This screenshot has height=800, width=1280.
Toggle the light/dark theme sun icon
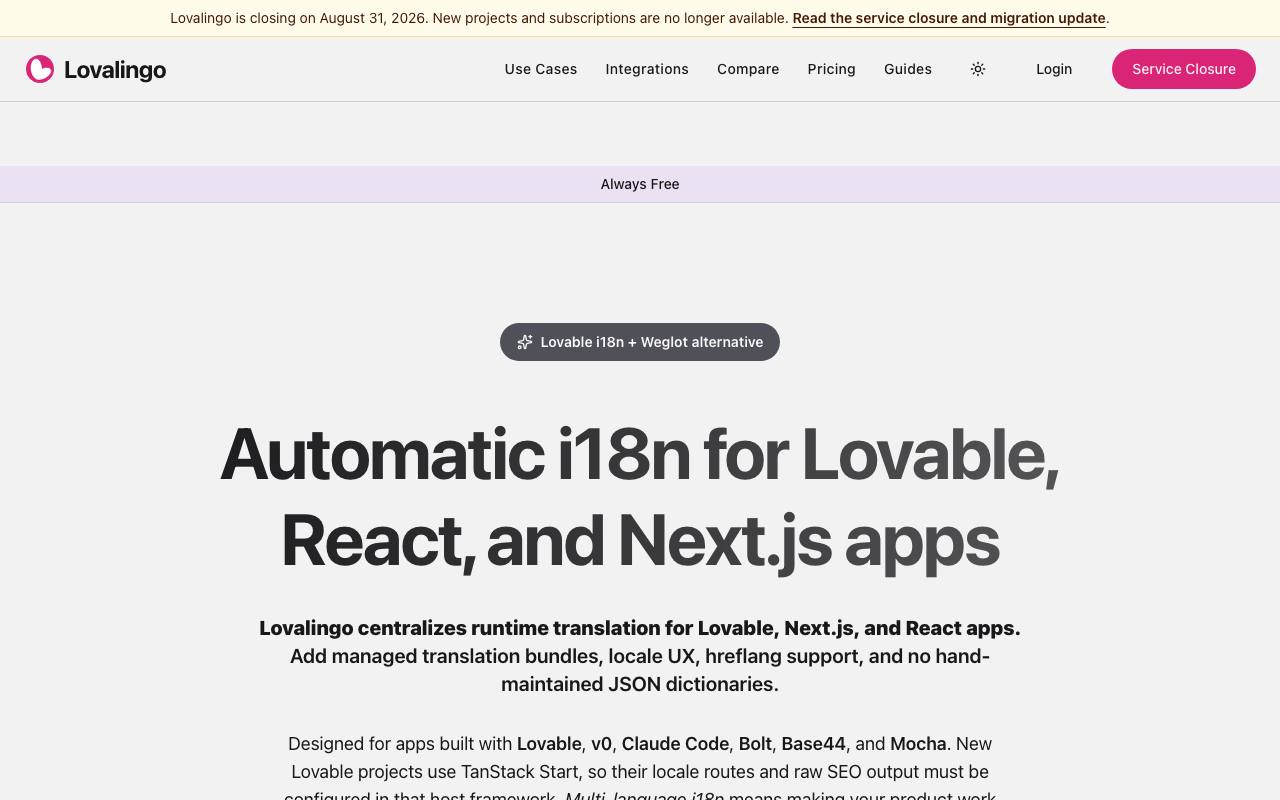(x=978, y=69)
